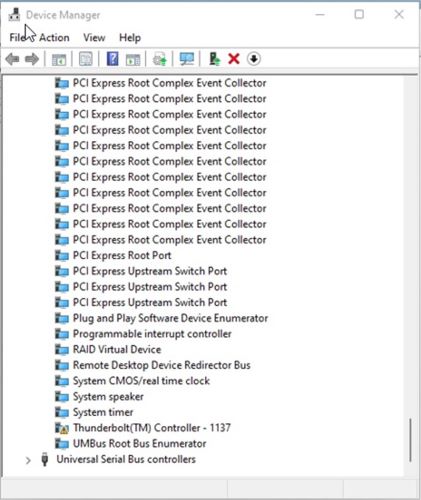Open the Help menu
The image size is (421, 500).
(x=130, y=38)
